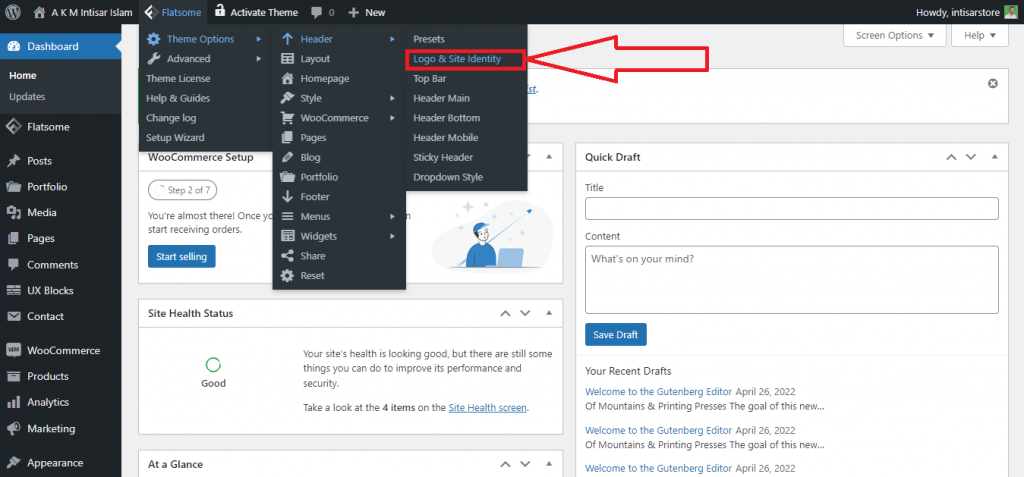Screen dimensions: 1024x477
Task: Open the Header Main menu item
Action: coord(441,98)
